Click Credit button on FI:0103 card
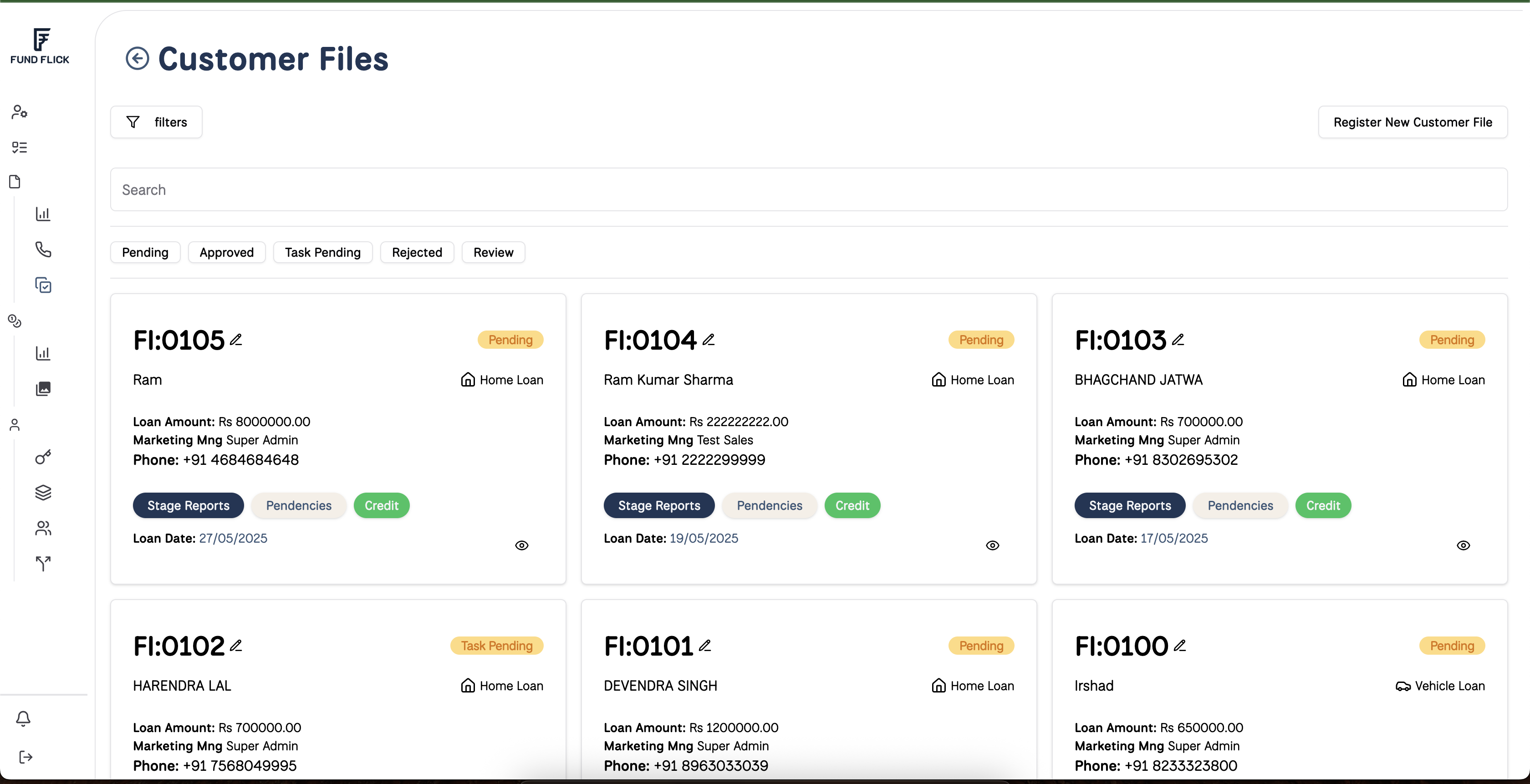The height and width of the screenshot is (784, 1530). pos(1323,505)
